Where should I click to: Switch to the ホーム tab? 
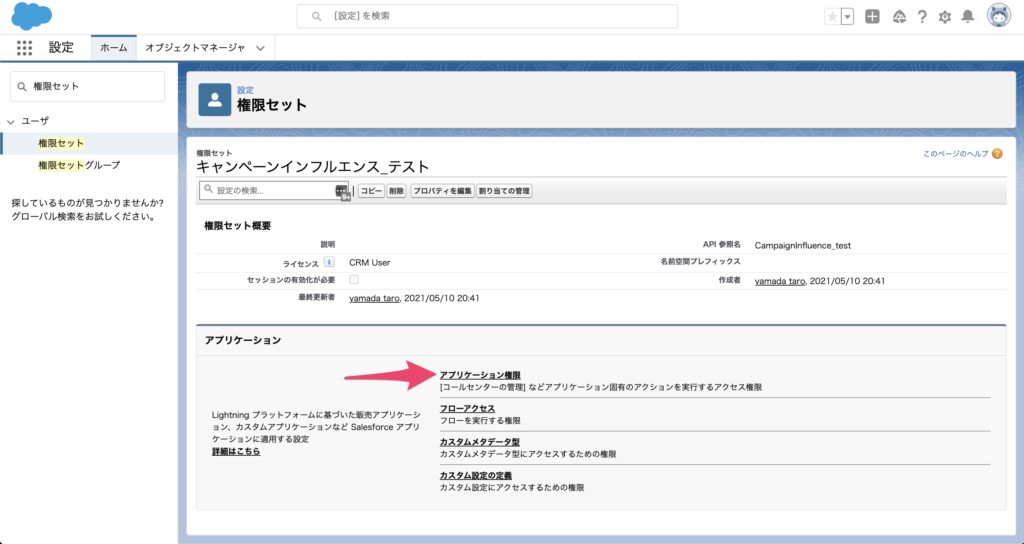pyautogui.click(x=114, y=47)
